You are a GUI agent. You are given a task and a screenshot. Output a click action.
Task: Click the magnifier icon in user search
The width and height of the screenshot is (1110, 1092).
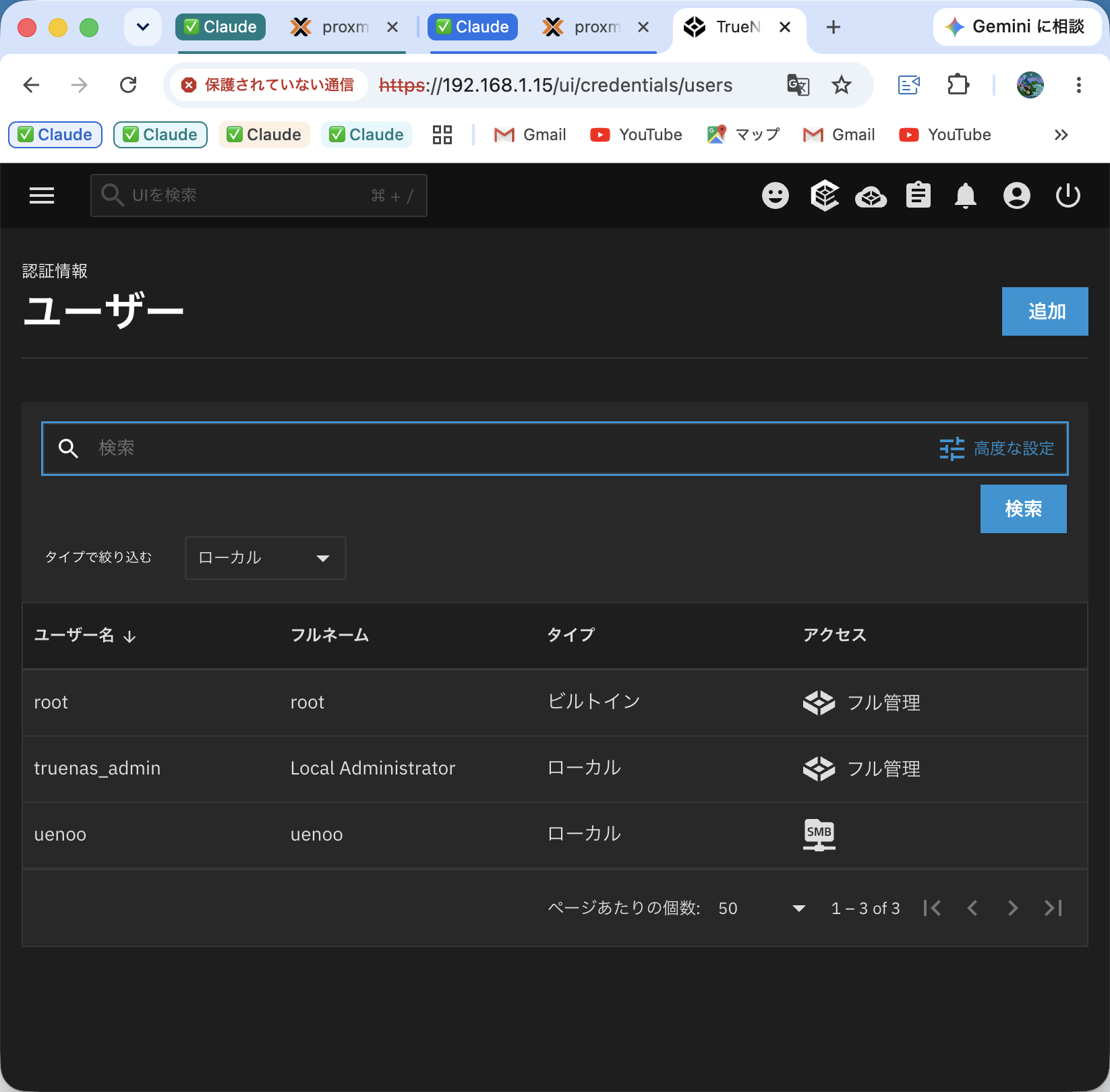[68, 448]
